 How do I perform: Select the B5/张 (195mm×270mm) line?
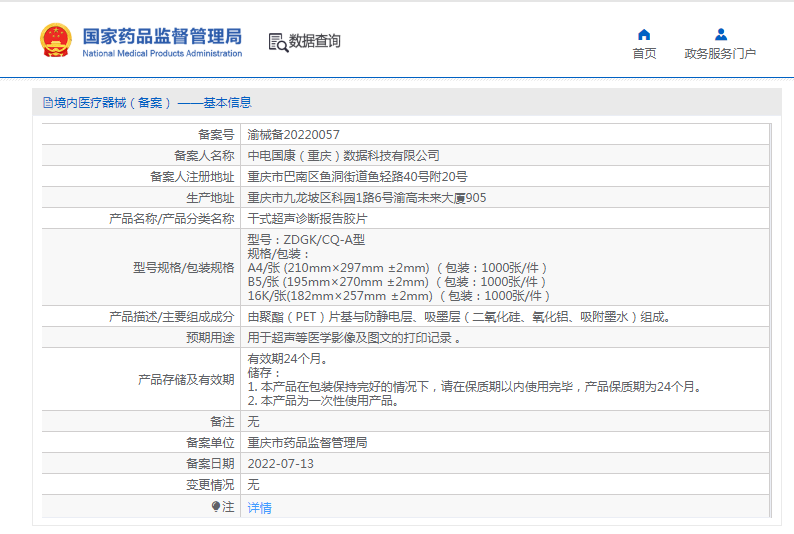(x=396, y=282)
